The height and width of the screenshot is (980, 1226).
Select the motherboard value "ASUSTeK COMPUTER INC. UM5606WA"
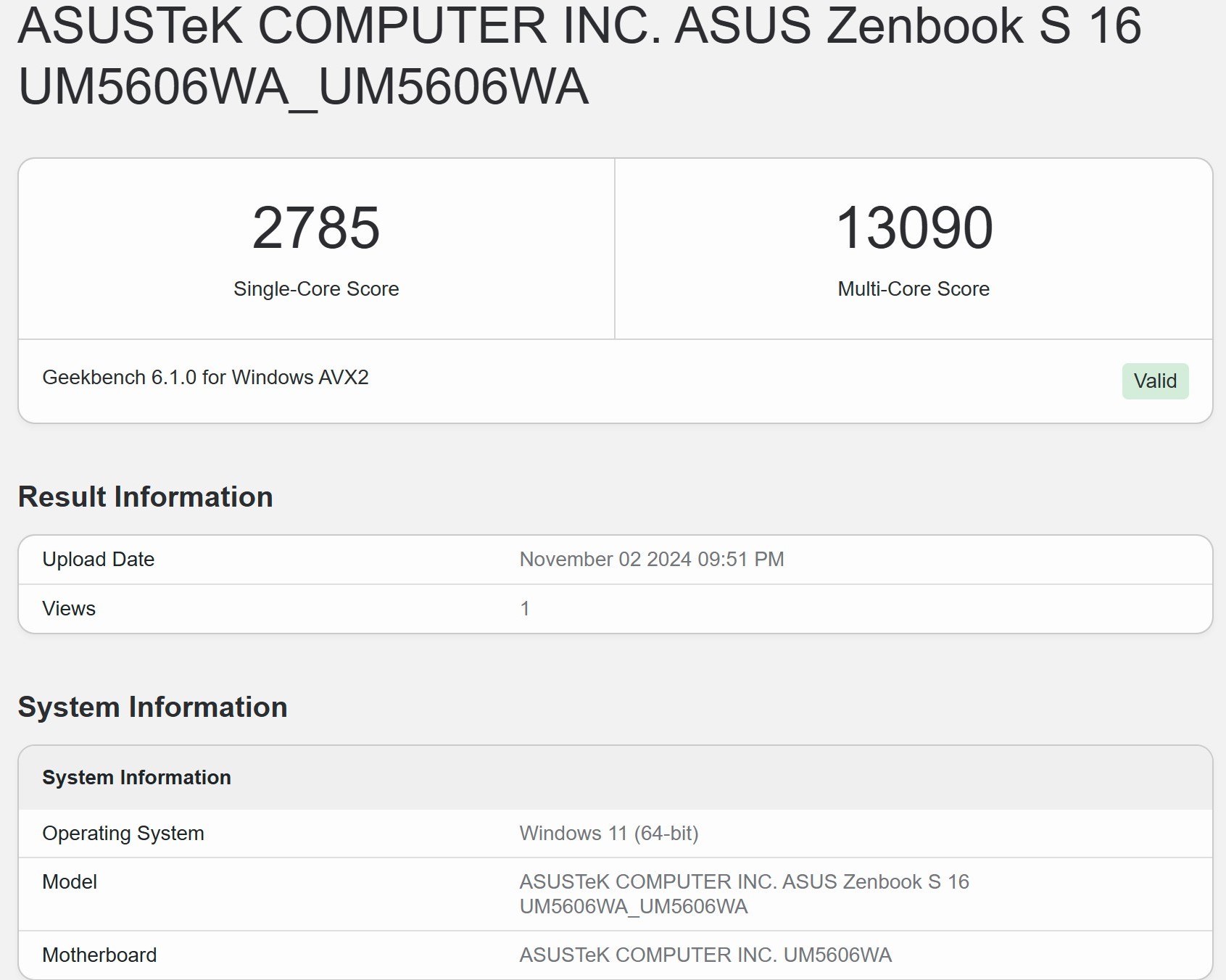705,955
